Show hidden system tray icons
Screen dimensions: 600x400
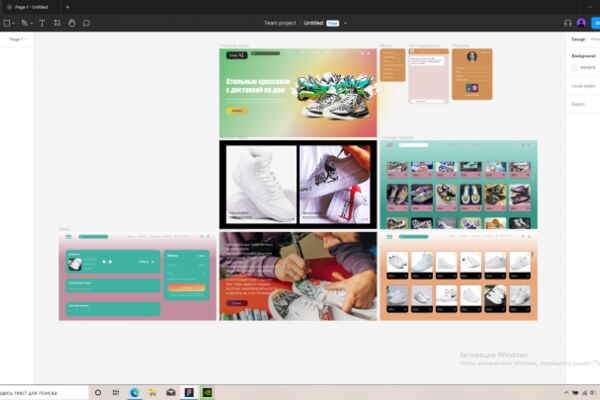point(566,393)
